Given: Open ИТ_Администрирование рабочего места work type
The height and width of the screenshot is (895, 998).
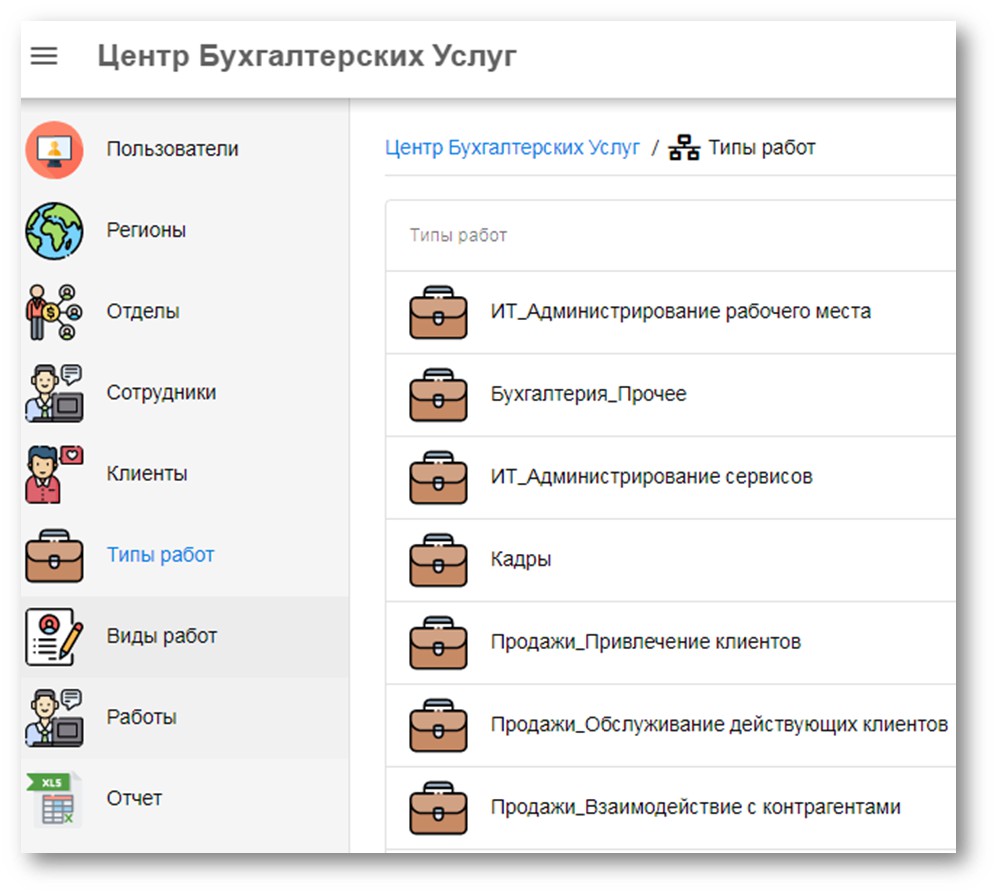Looking at the screenshot, I should click(670, 312).
